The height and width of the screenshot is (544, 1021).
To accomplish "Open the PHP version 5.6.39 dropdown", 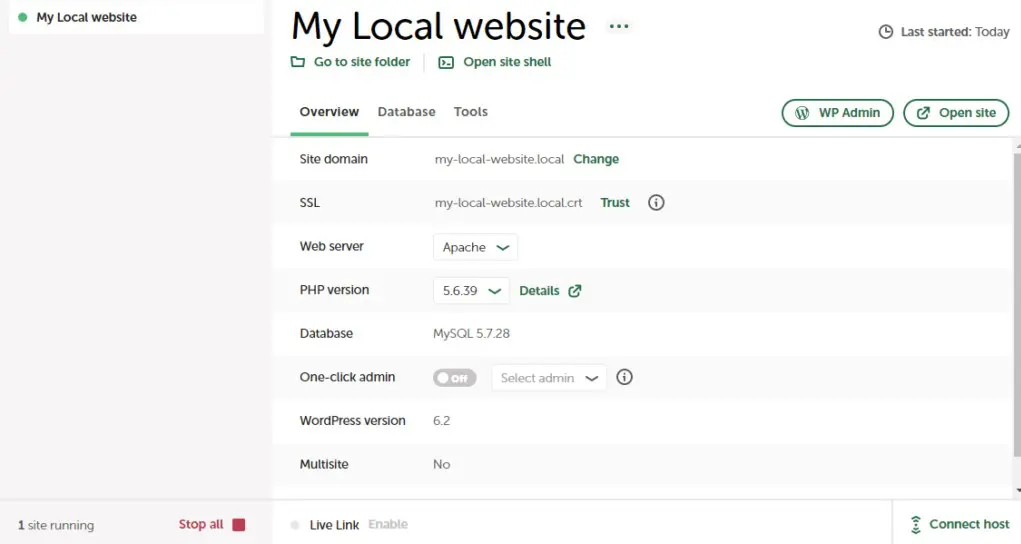I will click(471, 291).
